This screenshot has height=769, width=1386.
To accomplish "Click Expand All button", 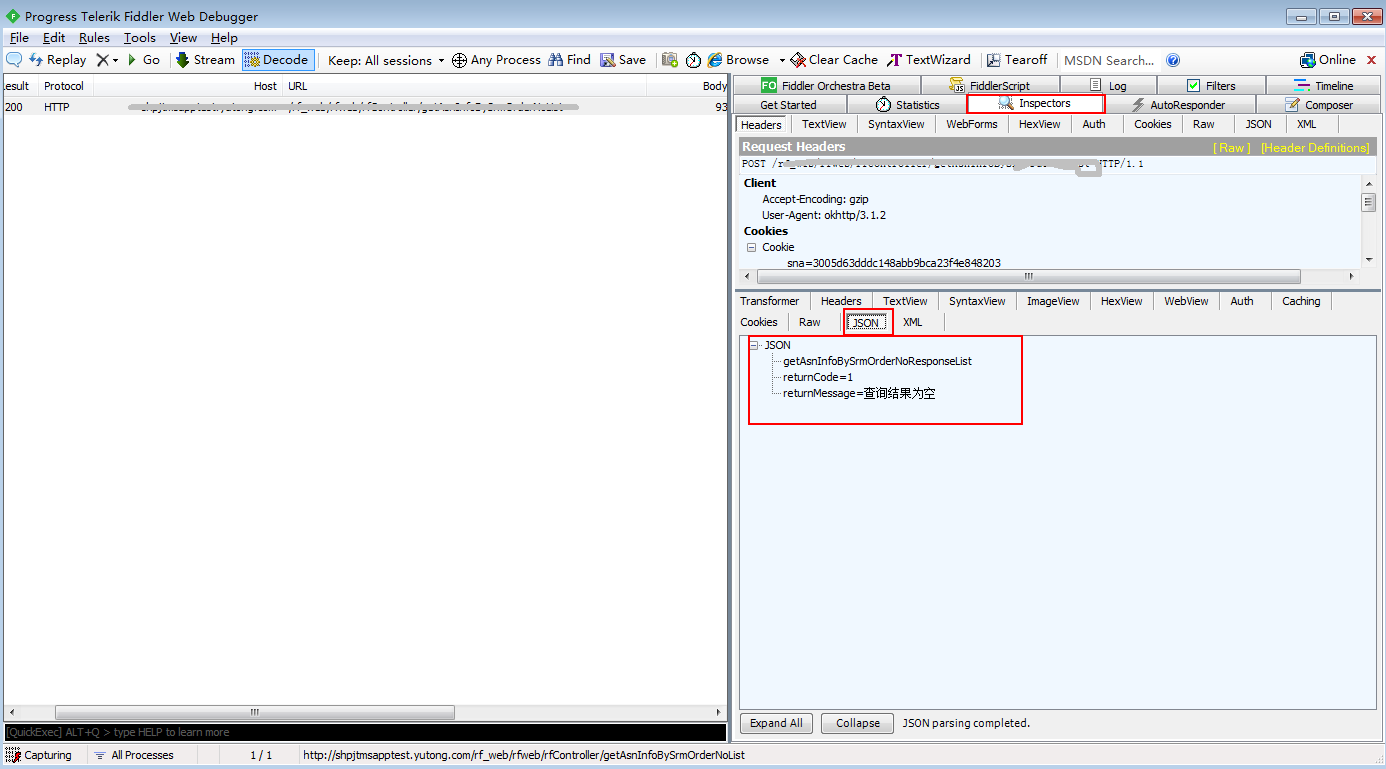I will 776,723.
